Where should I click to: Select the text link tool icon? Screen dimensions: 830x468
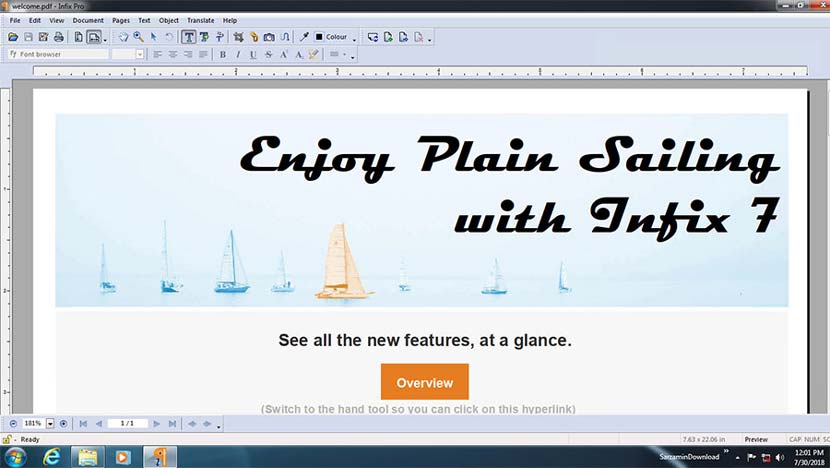coord(219,37)
